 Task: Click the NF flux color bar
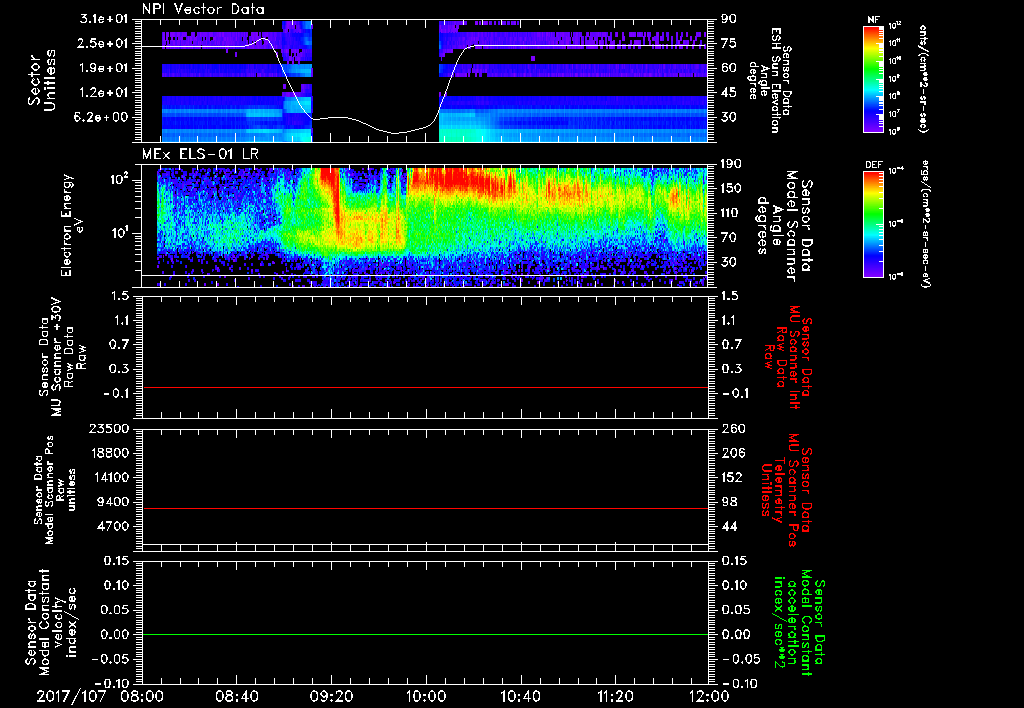pyautogui.click(x=873, y=78)
